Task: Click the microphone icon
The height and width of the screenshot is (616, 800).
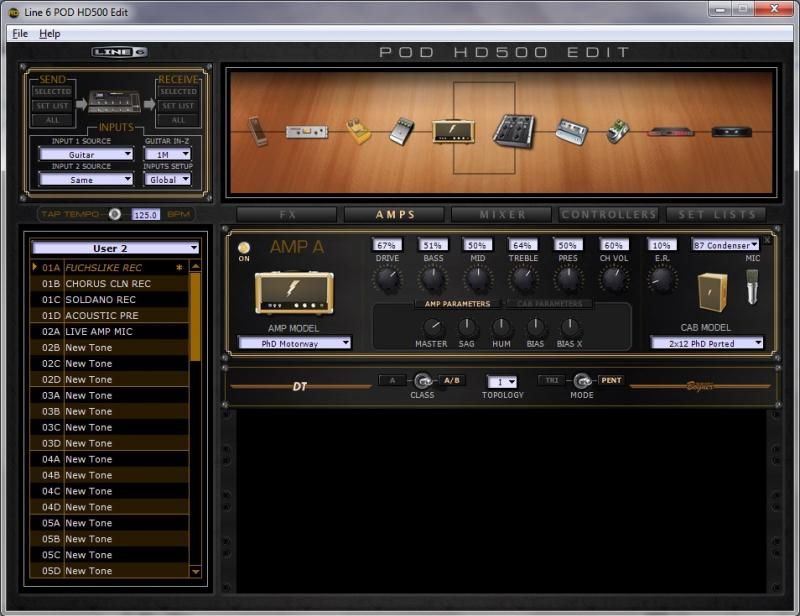Action: point(752,287)
